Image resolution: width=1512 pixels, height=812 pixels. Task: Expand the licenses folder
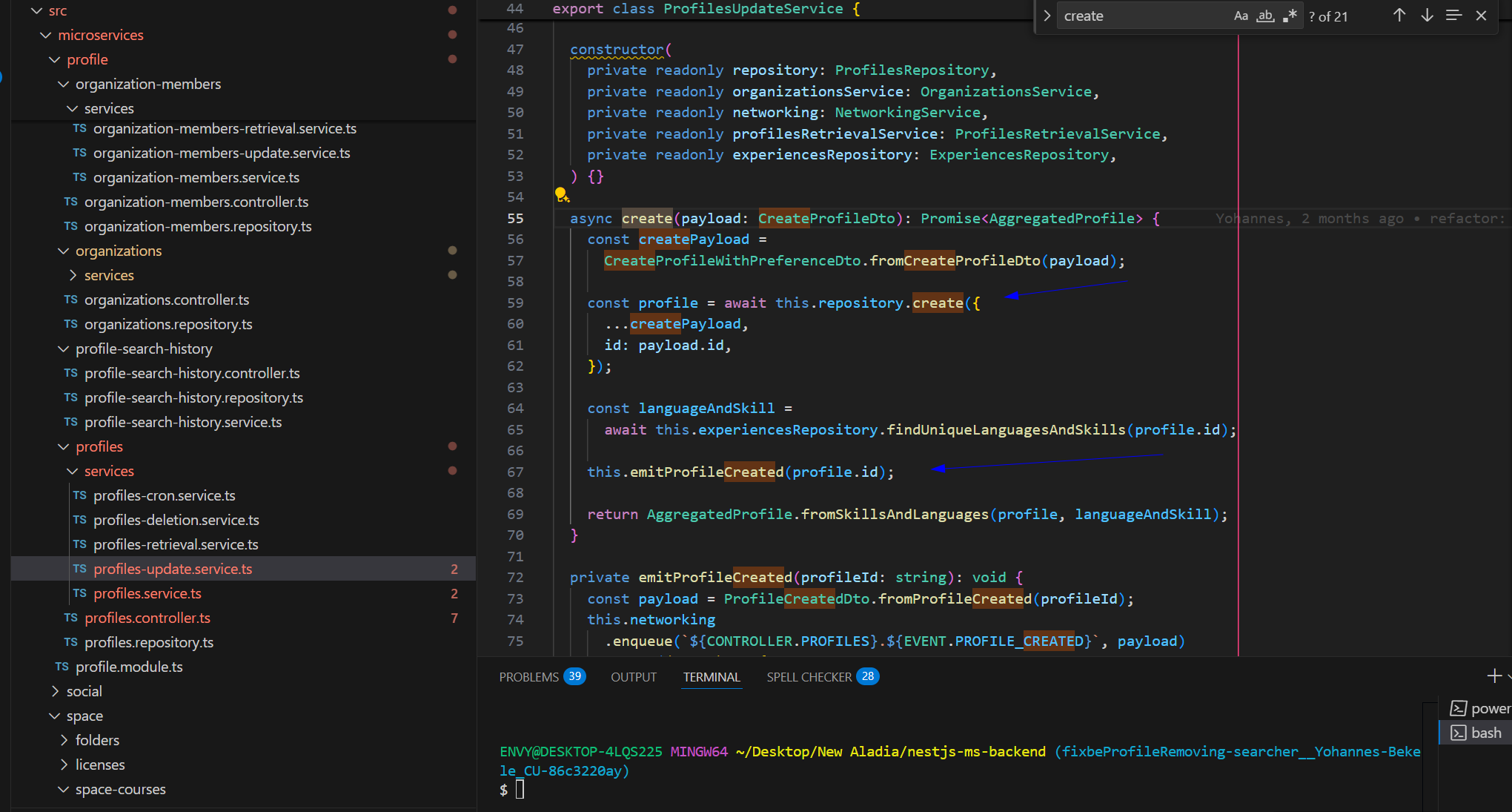click(64, 765)
